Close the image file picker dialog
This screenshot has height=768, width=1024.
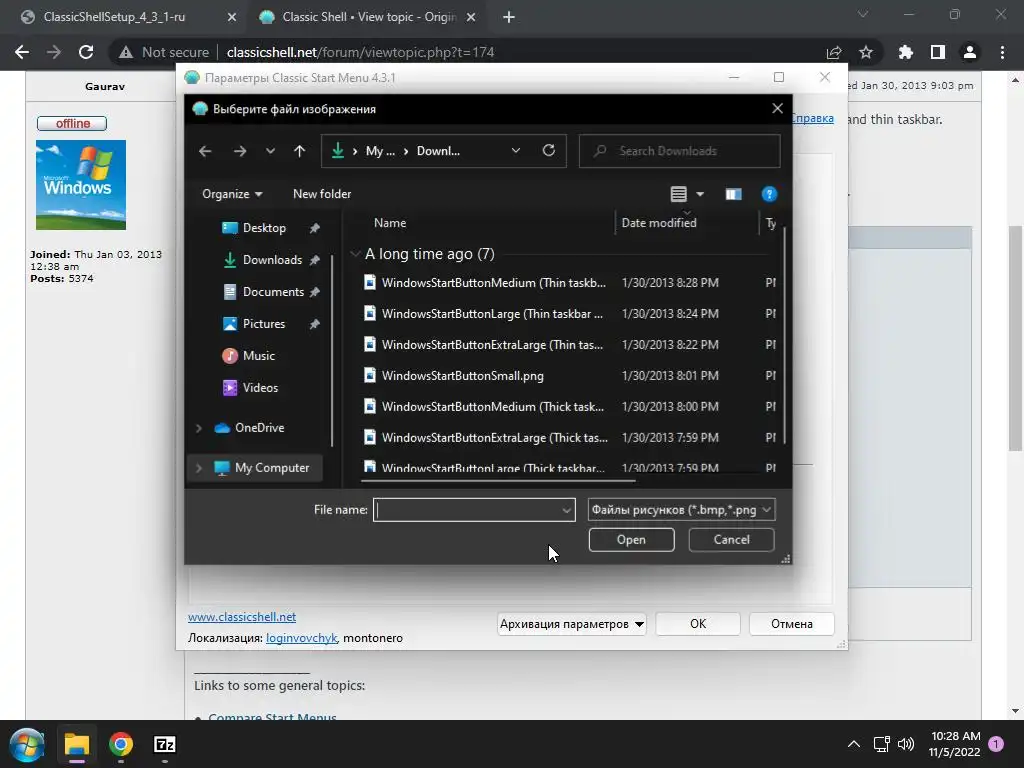point(777,108)
